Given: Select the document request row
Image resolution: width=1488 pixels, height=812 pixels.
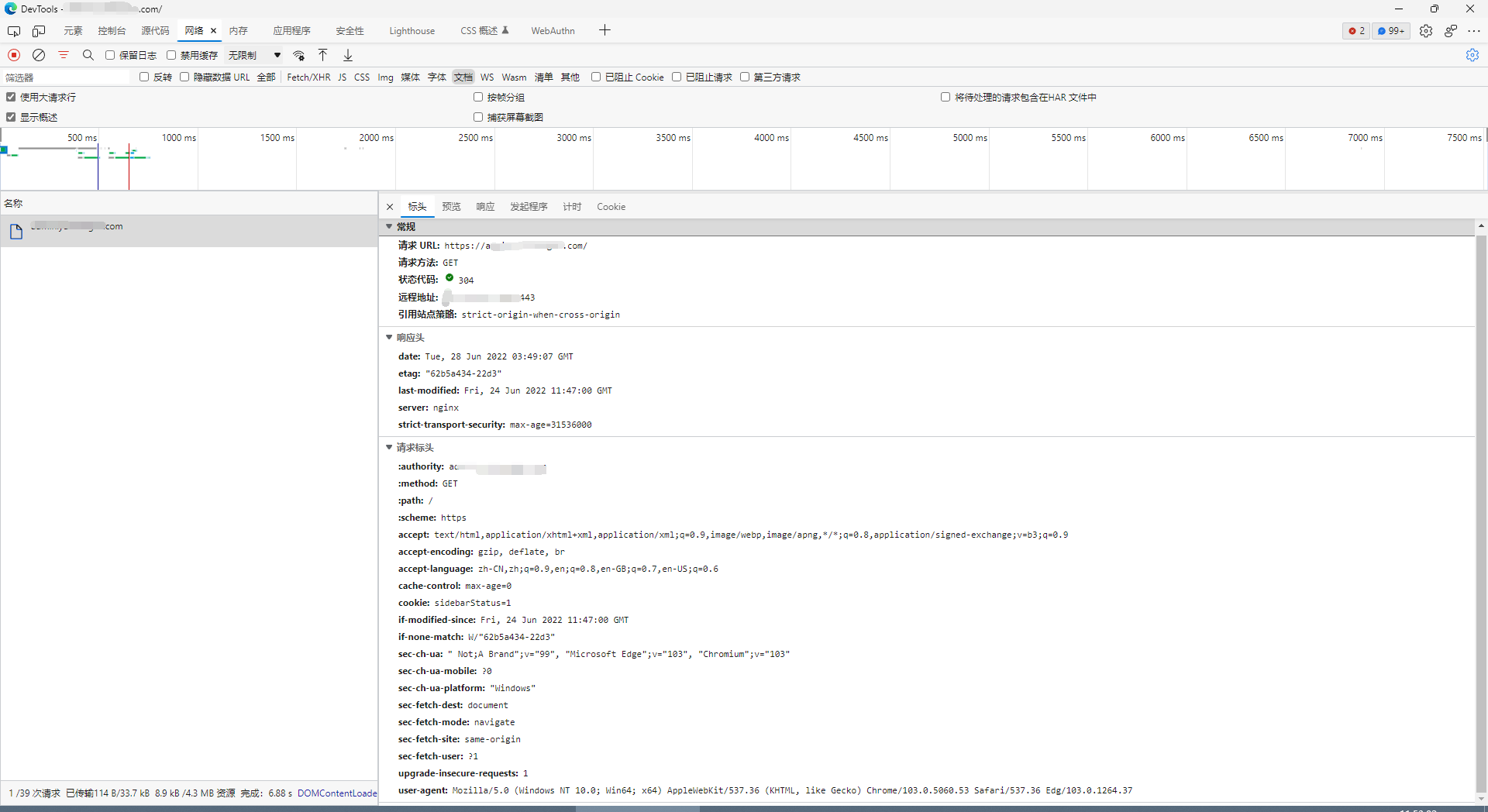Looking at the screenshot, I should click(x=189, y=231).
